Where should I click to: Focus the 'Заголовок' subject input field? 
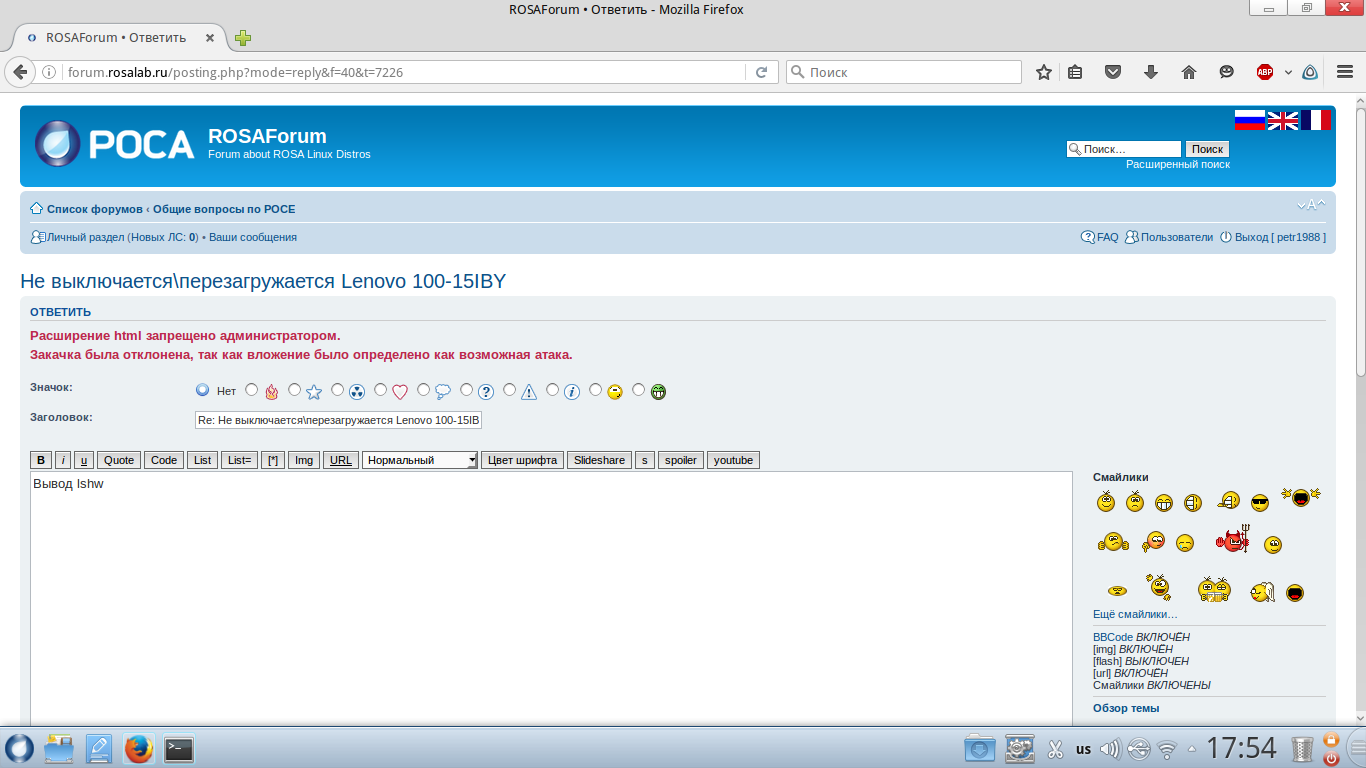point(339,420)
